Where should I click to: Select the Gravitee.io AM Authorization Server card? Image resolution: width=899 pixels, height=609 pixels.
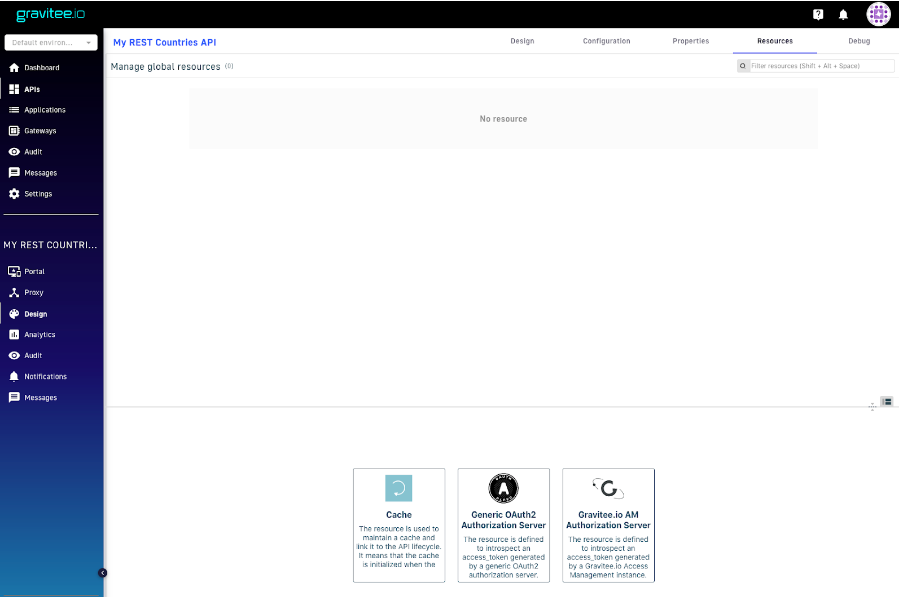tap(608, 524)
